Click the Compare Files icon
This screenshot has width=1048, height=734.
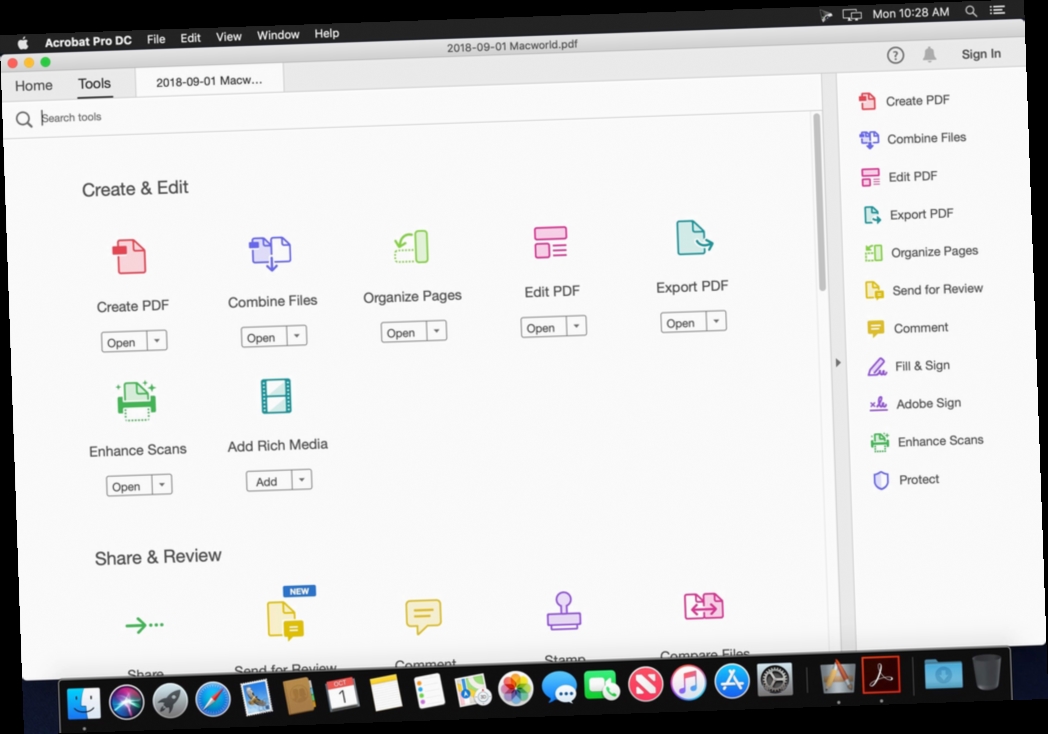point(703,606)
